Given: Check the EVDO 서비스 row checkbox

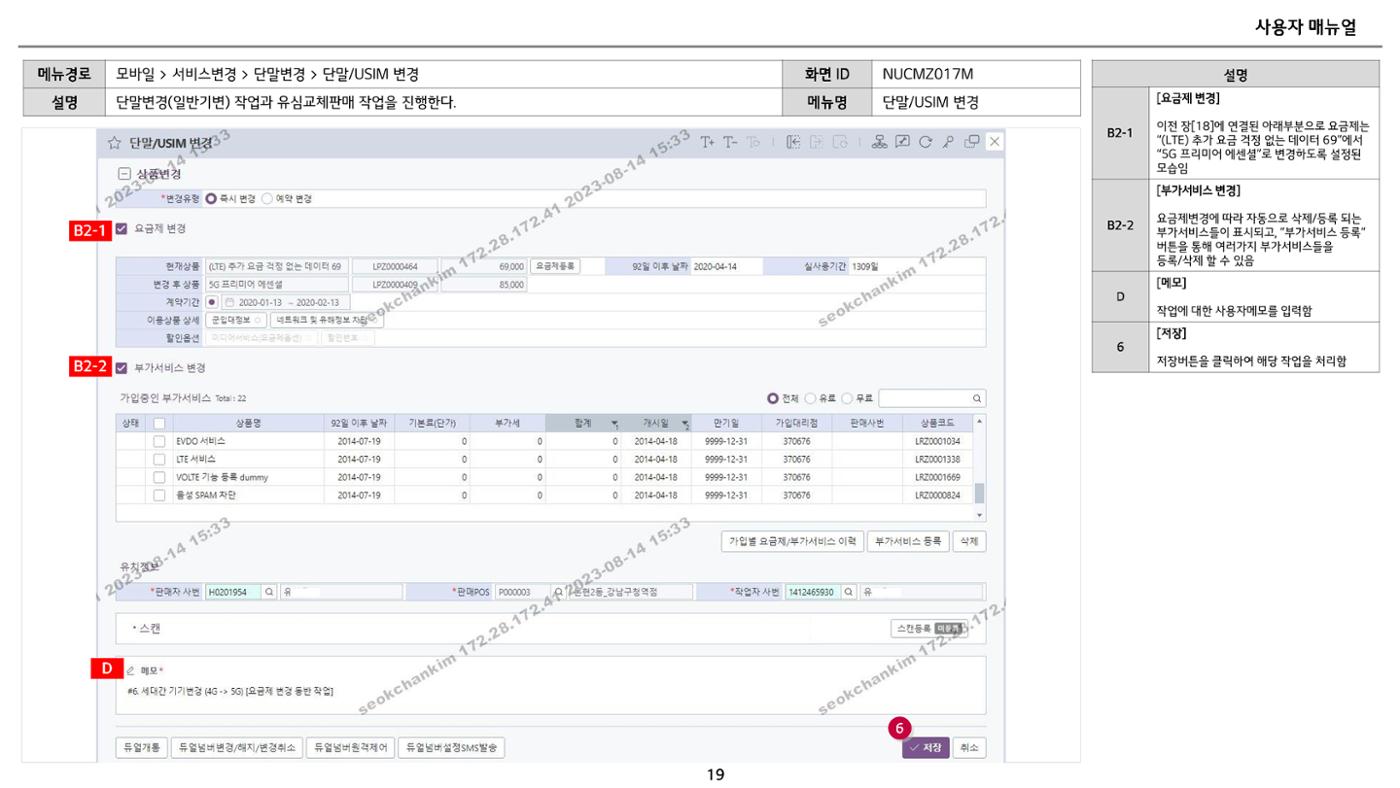Looking at the screenshot, I should point(159,441).
